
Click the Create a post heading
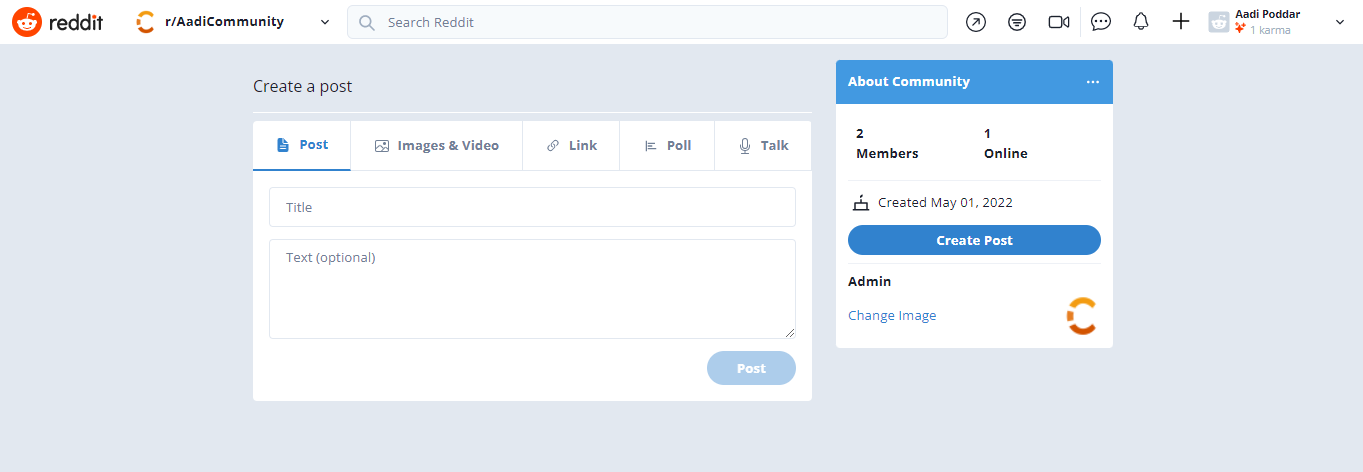tap(302, 86)
